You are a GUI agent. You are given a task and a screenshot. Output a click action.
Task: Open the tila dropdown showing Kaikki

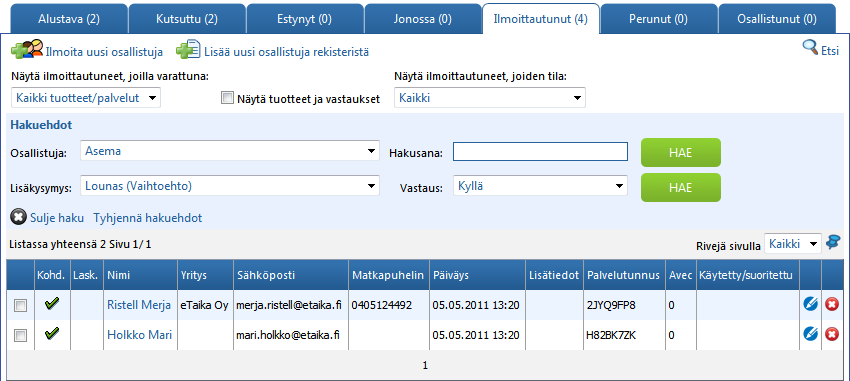[x=490, y=98]
